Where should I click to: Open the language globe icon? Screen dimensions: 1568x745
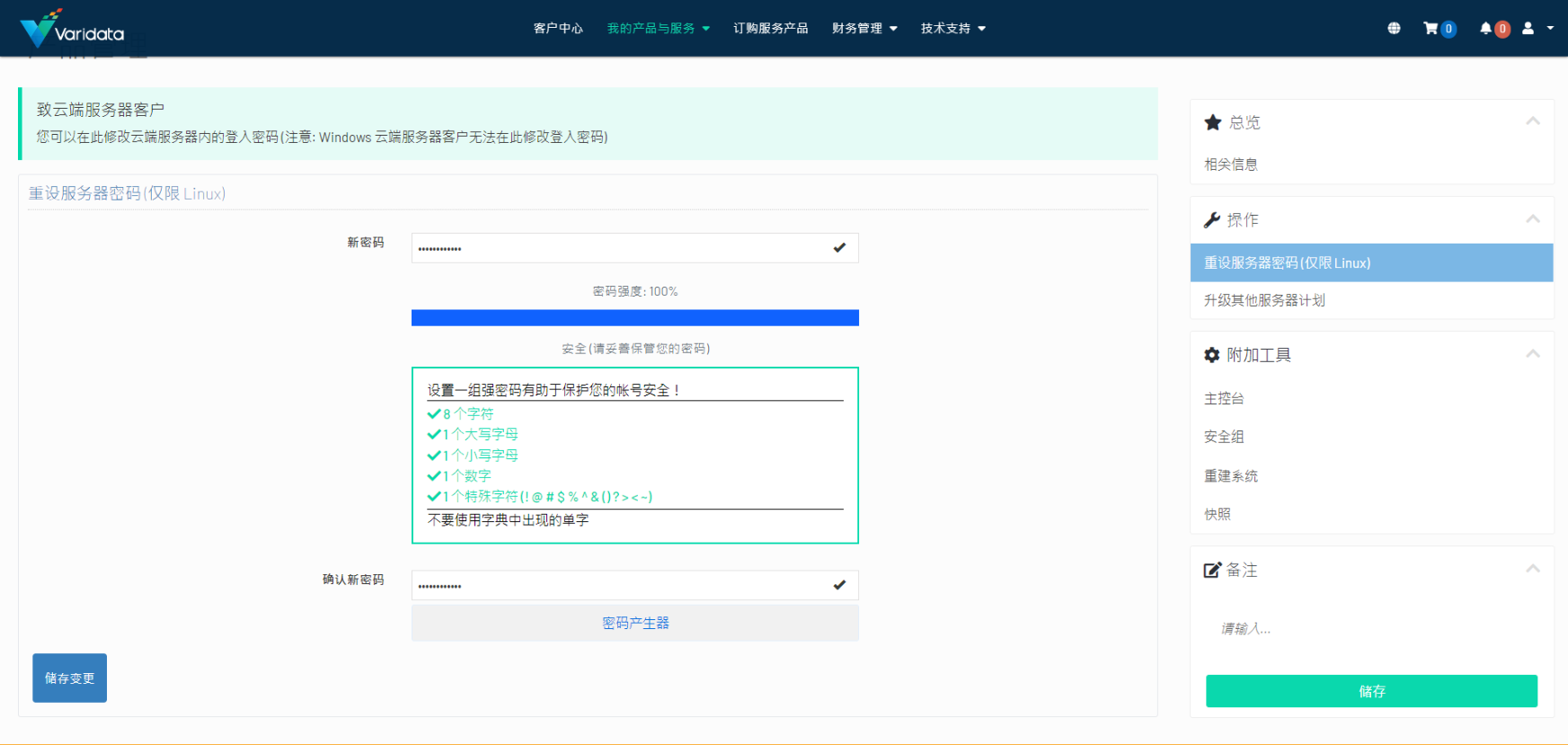pyautogui.click(x=1394, y=29)
